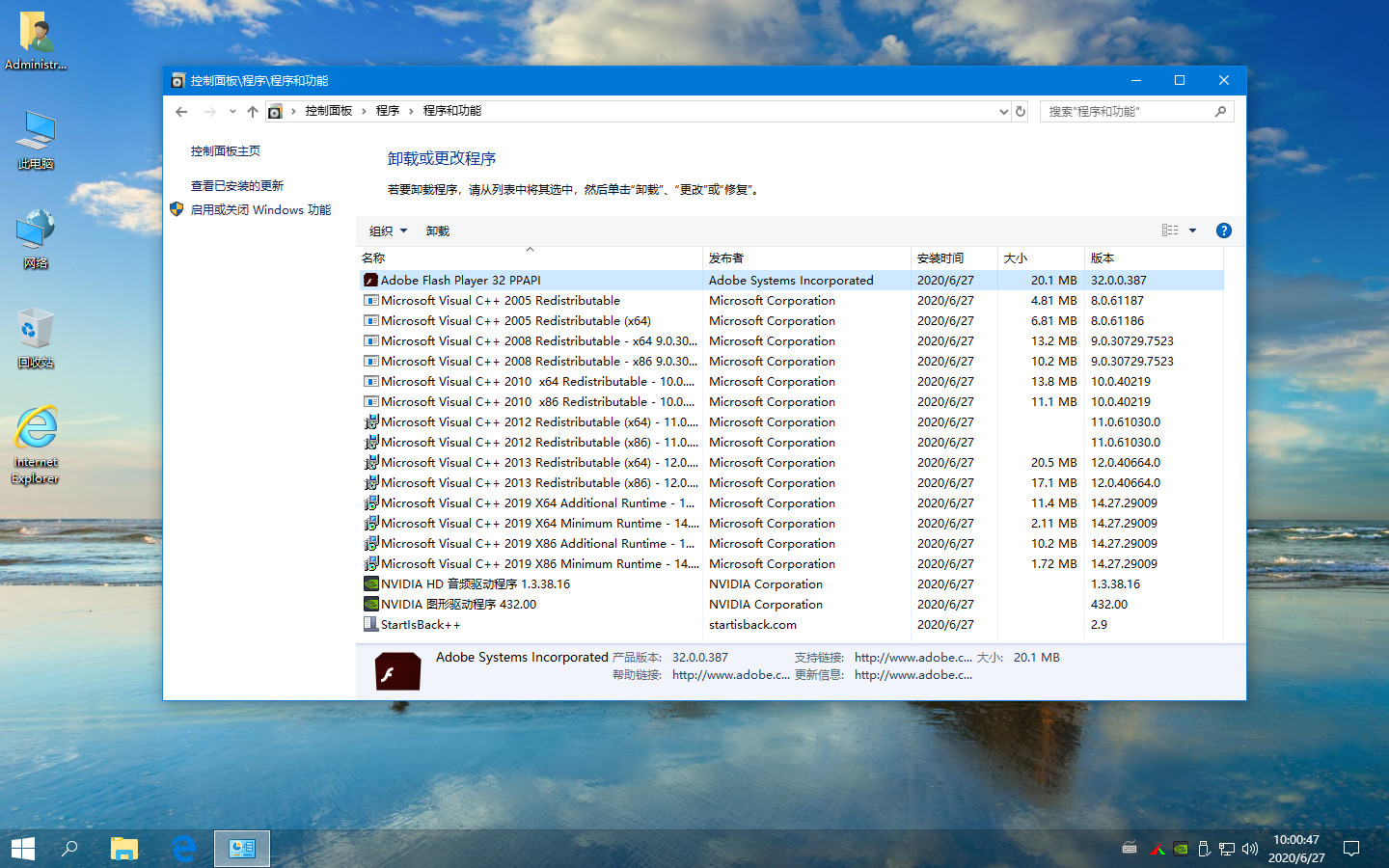
Task: Go up one level with the up arrow
Action: [x=253, y=112]
